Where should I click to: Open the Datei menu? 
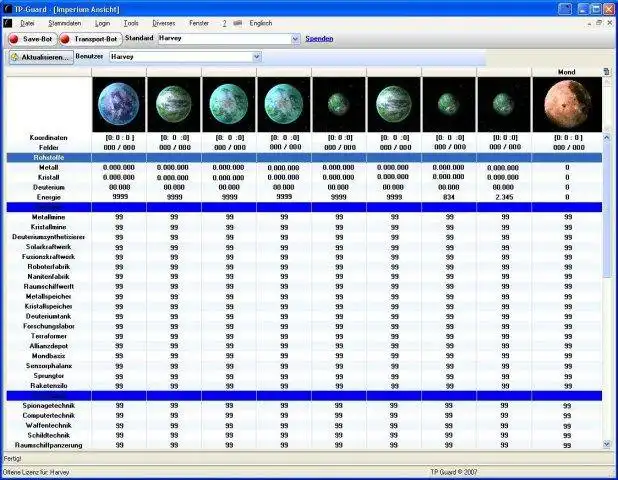(x=27, y=23)
